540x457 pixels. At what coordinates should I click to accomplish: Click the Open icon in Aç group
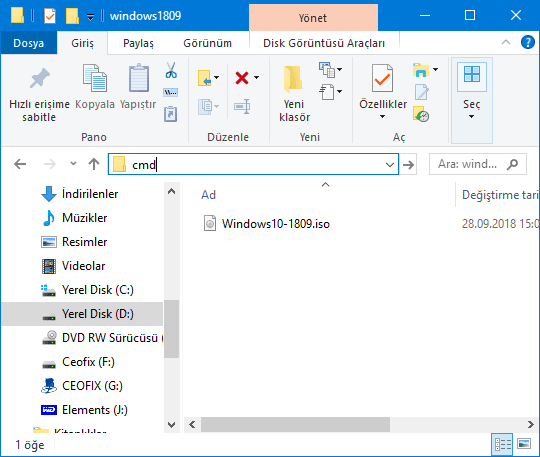421,70
